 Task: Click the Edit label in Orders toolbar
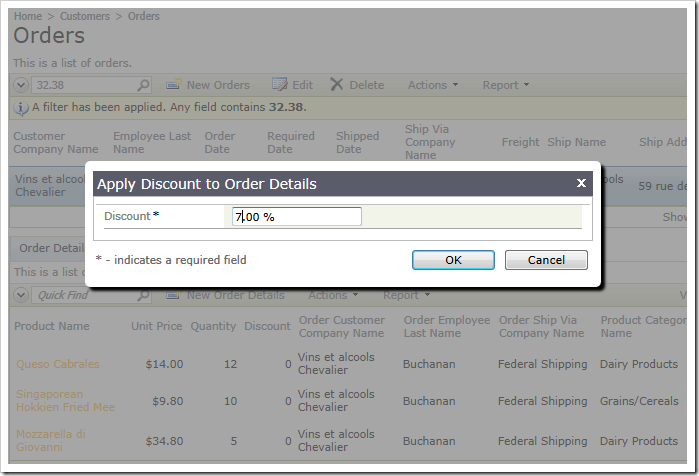point(302,85)
